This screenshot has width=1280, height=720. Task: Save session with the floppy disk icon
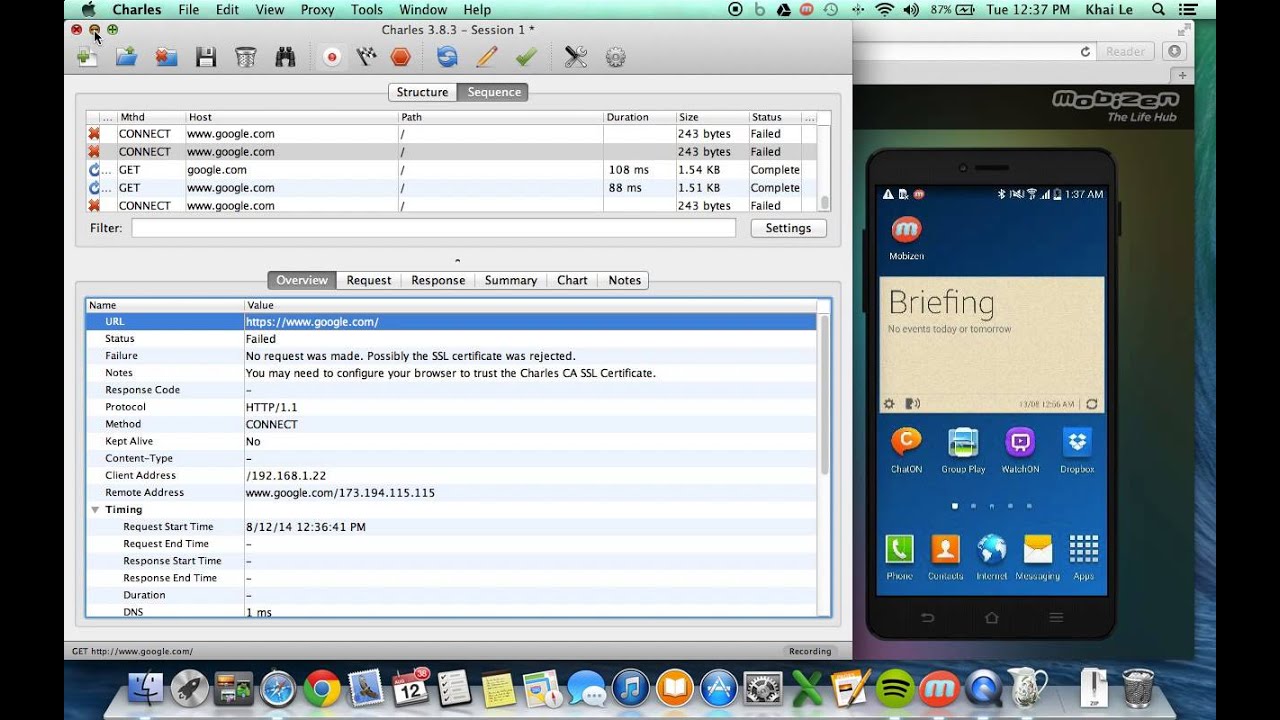(x=206, y=57)
